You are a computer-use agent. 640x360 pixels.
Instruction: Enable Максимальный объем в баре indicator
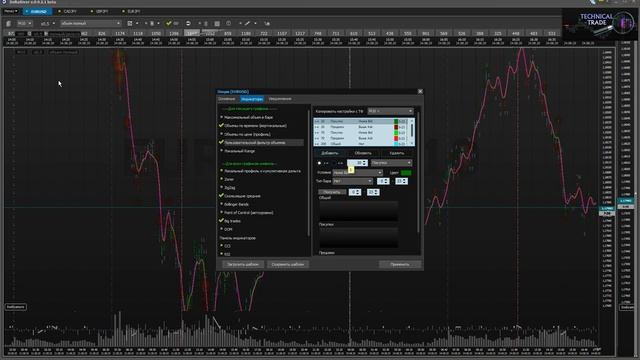(x=247, y=118)
